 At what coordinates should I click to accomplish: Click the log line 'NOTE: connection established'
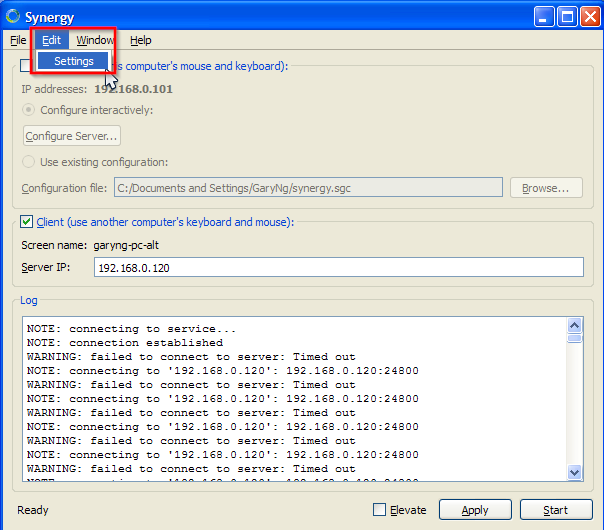click(125, 343)
